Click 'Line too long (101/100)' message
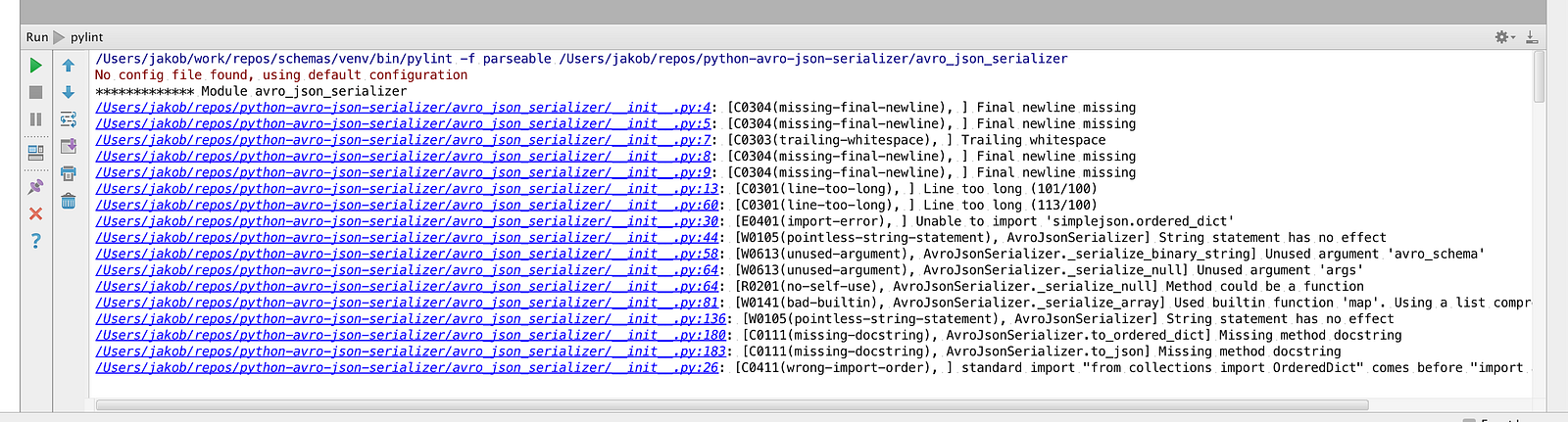Image resolution: width=1568 pixels, height=422 pixels. [x=1010, y=189]
